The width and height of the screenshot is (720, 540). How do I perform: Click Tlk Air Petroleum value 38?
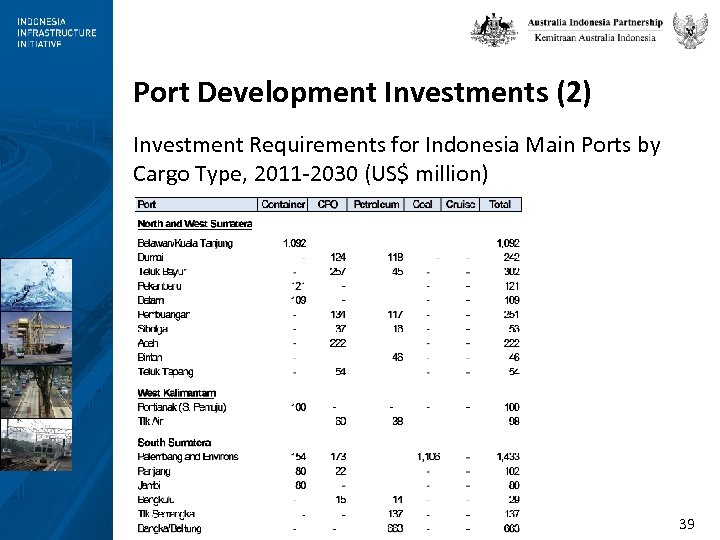[x=398, y=421]
